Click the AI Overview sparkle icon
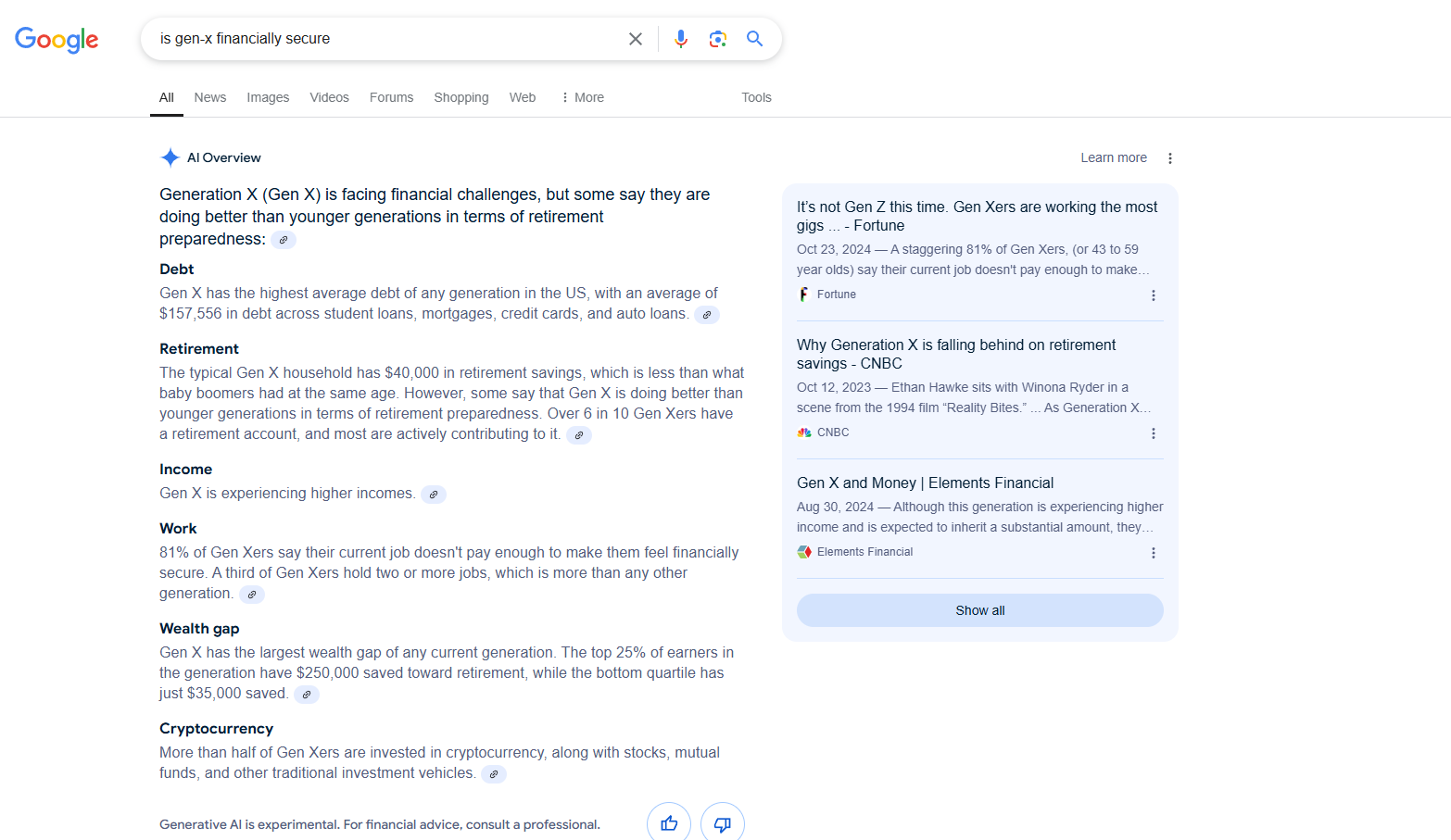1451x840 pixels. pos(170,157)
